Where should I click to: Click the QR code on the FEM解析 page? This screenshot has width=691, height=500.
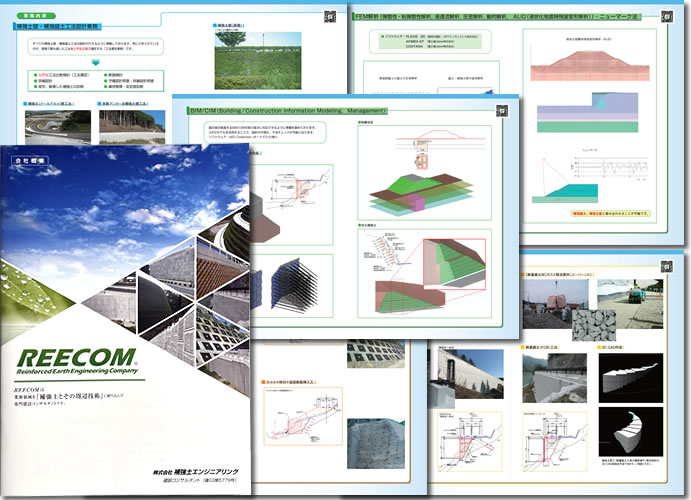667,17
